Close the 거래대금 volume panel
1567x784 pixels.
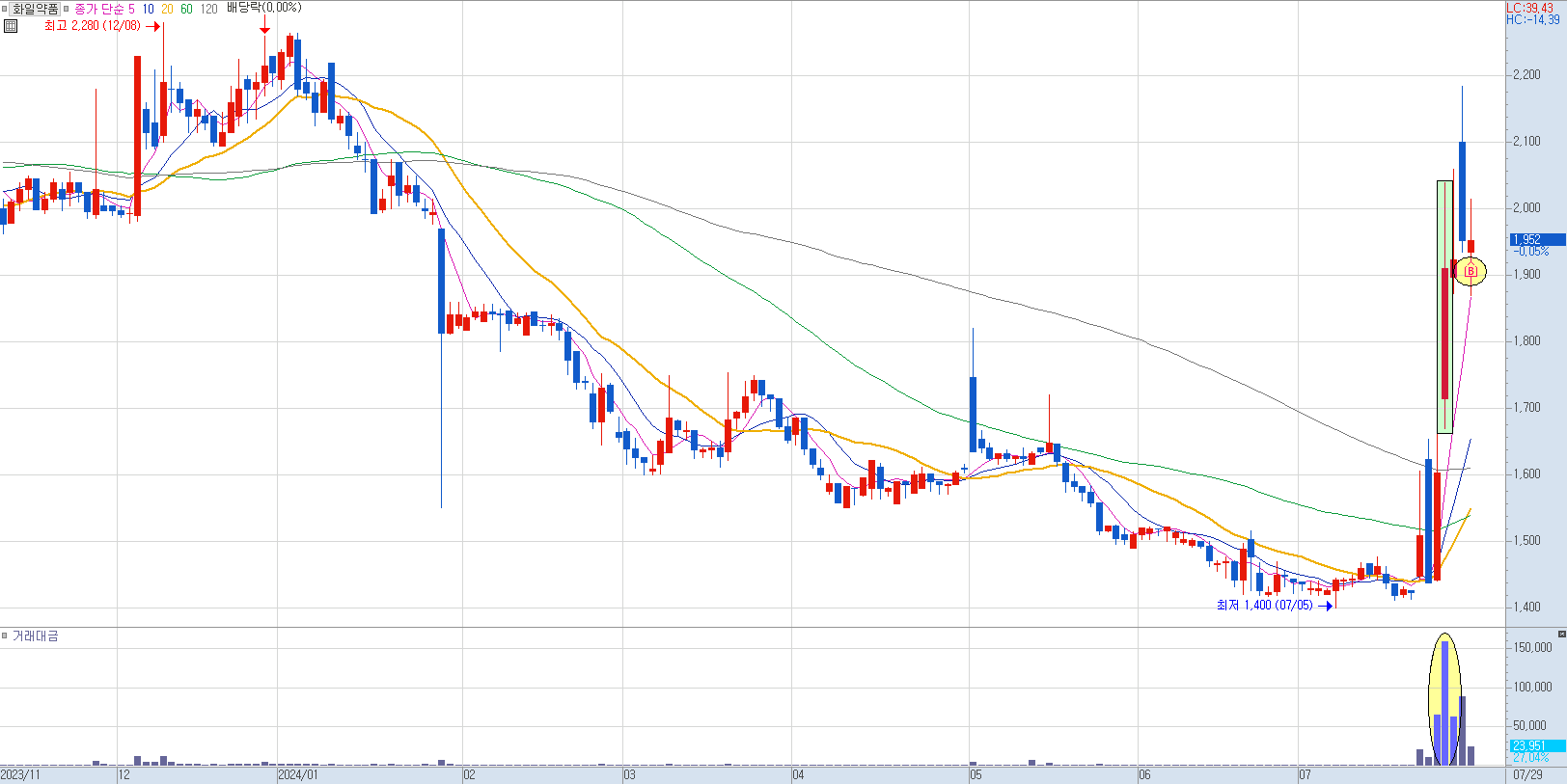[1562, 634]
